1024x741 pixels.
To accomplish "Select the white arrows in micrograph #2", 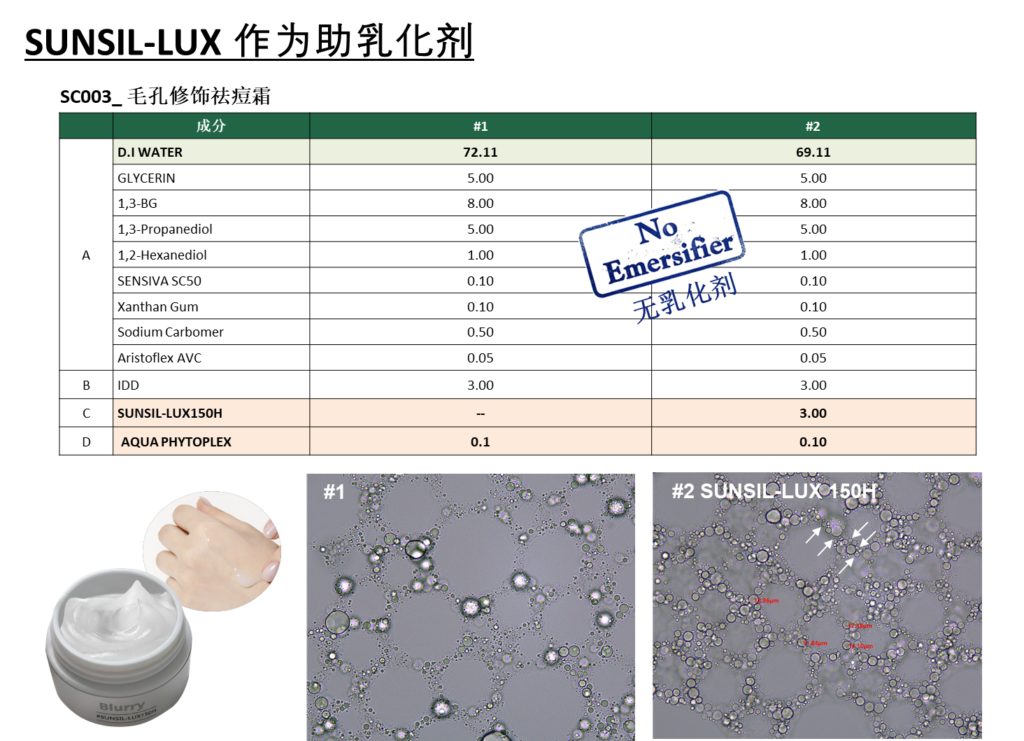I will coord(838,547).
